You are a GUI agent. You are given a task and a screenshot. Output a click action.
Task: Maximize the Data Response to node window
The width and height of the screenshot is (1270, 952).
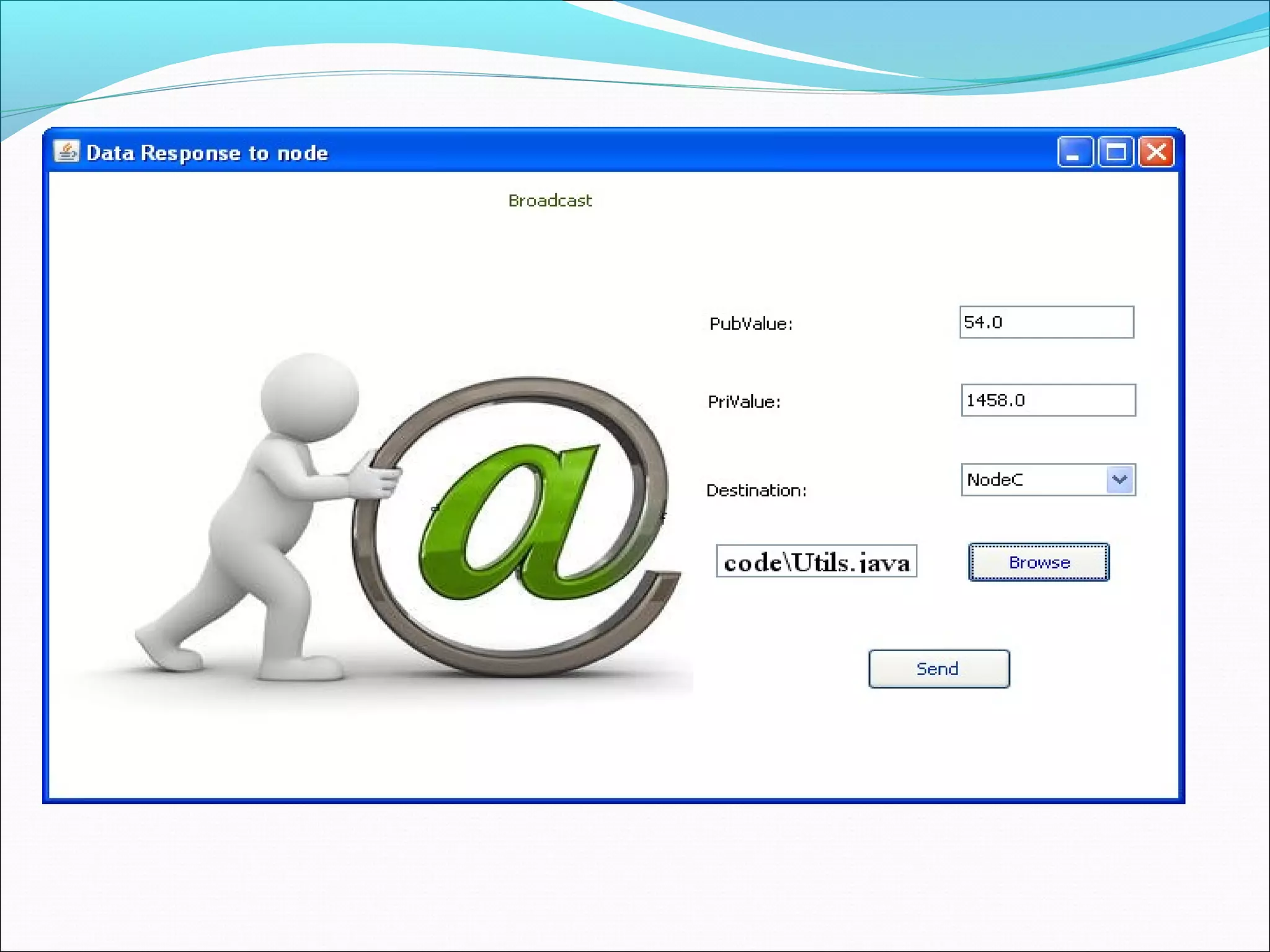1116,152
